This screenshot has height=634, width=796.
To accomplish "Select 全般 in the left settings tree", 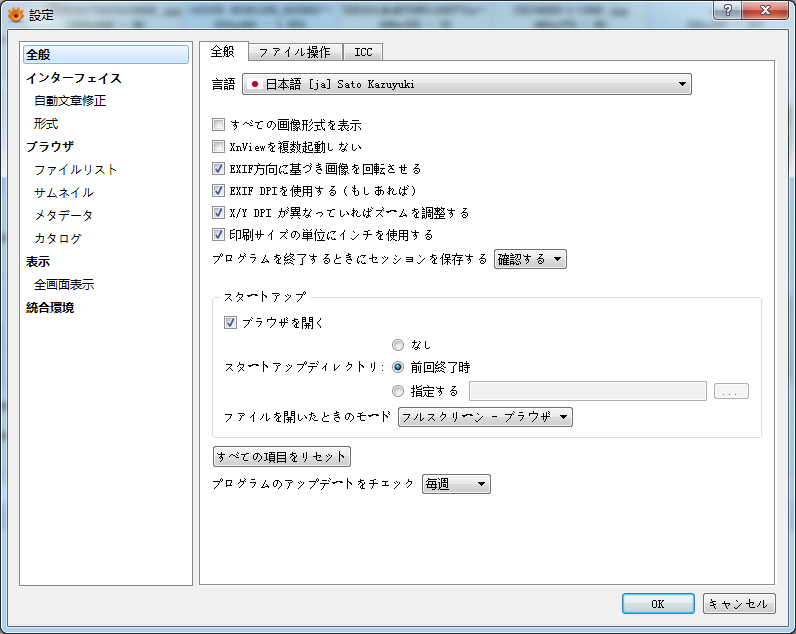I will coord(106,55).
